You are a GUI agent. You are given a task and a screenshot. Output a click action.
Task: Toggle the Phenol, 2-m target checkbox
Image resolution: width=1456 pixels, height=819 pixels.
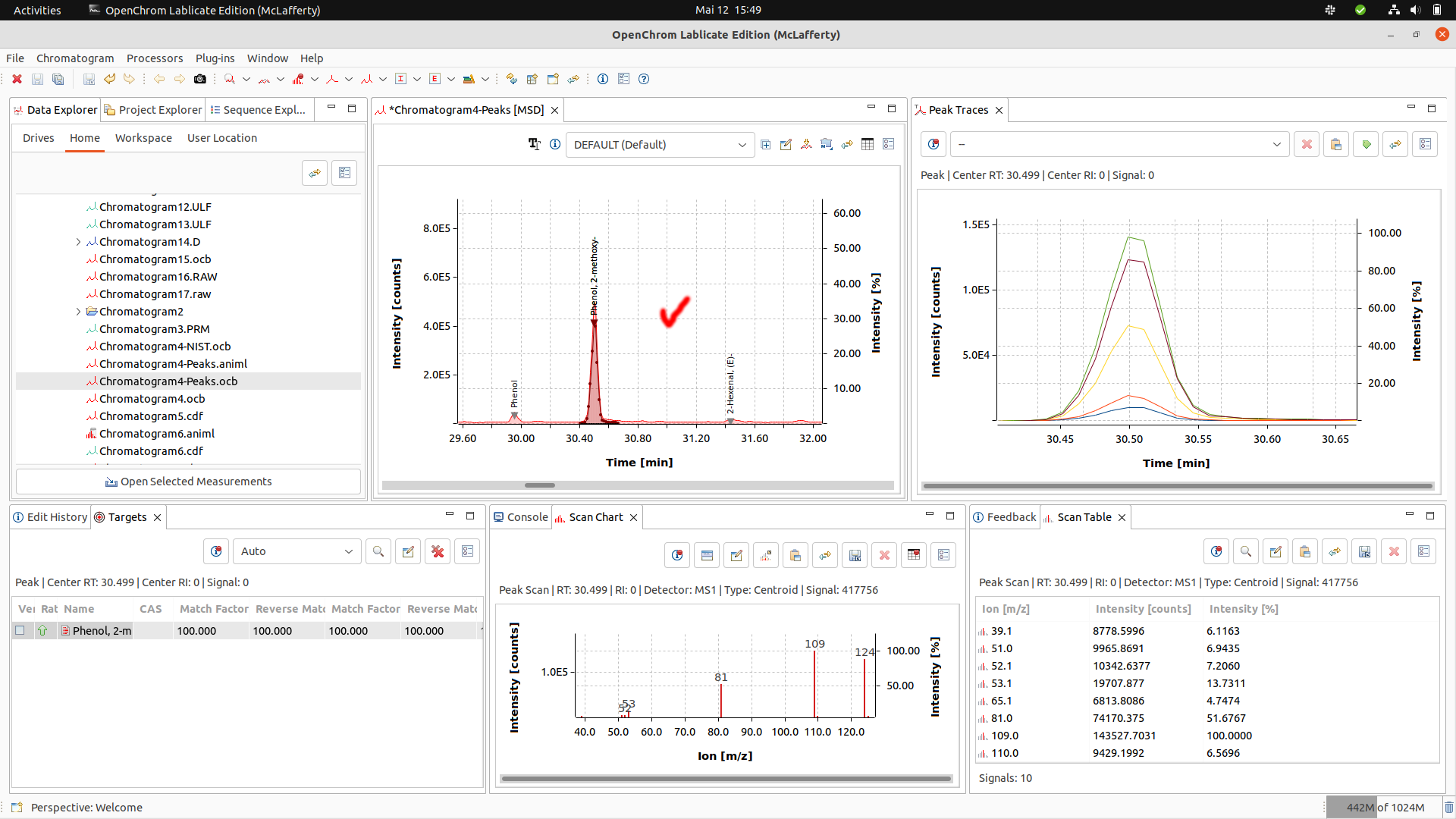coord(20,630)
